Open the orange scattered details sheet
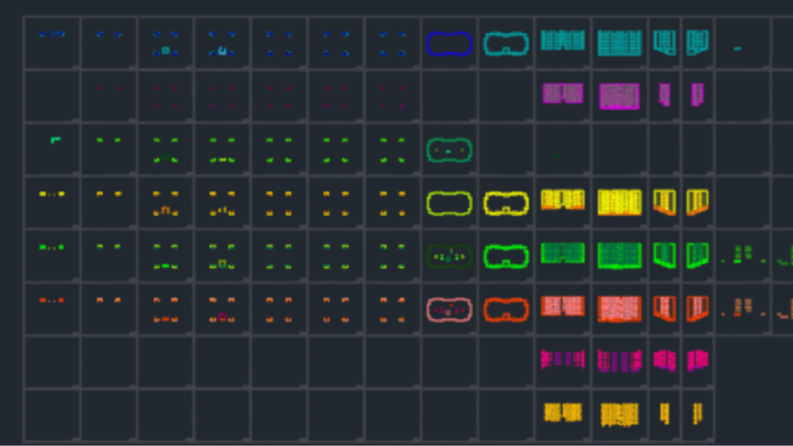The height and width of the screenshot is (446, 793). (743, 307)
